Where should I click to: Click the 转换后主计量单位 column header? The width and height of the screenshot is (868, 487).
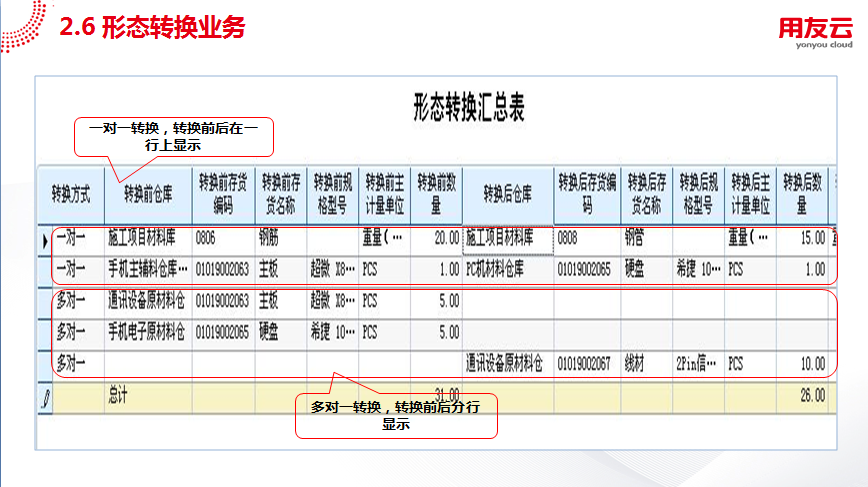click(x=751, y=195)
